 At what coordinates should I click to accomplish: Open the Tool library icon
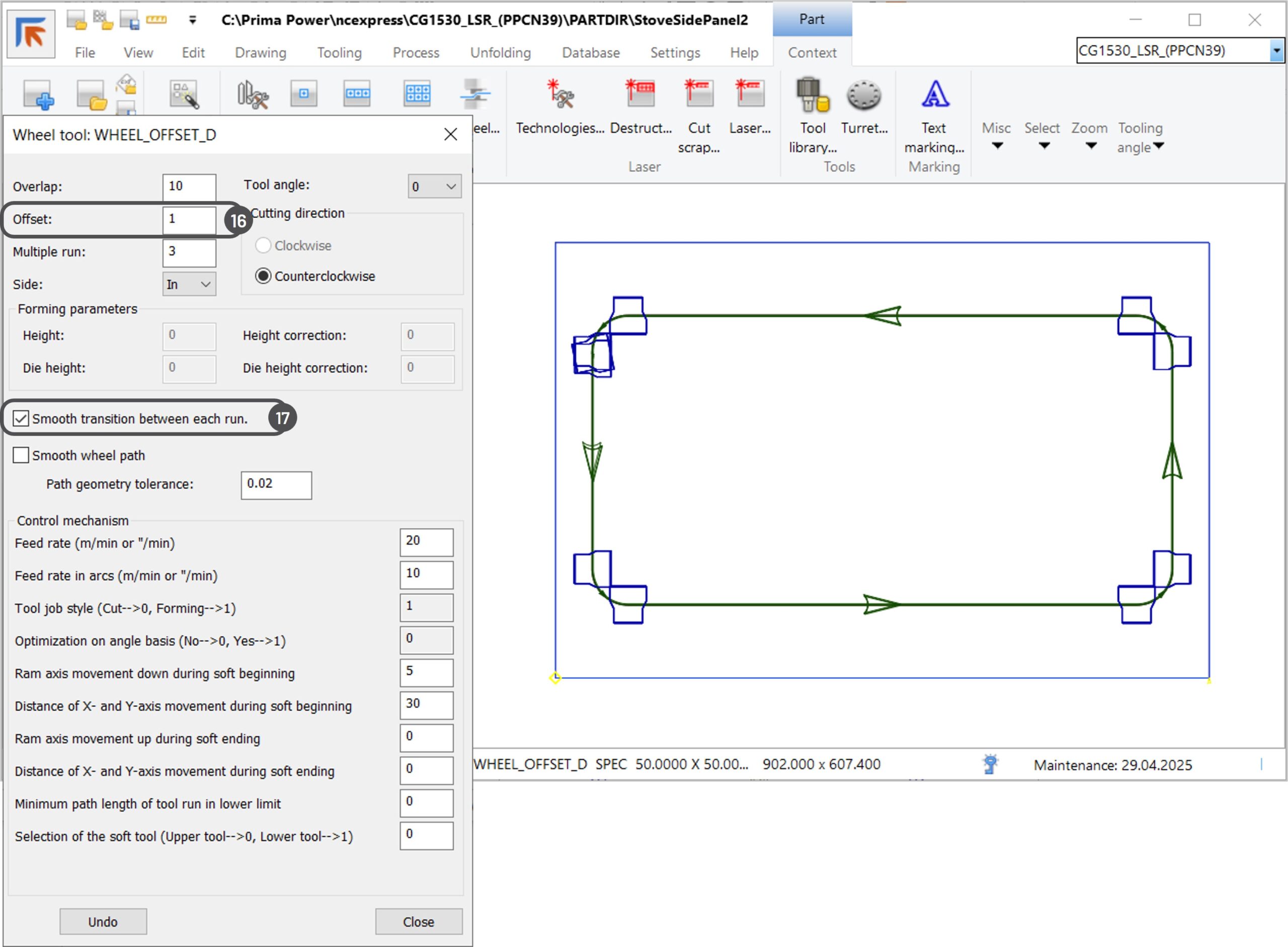pos(812,96)
